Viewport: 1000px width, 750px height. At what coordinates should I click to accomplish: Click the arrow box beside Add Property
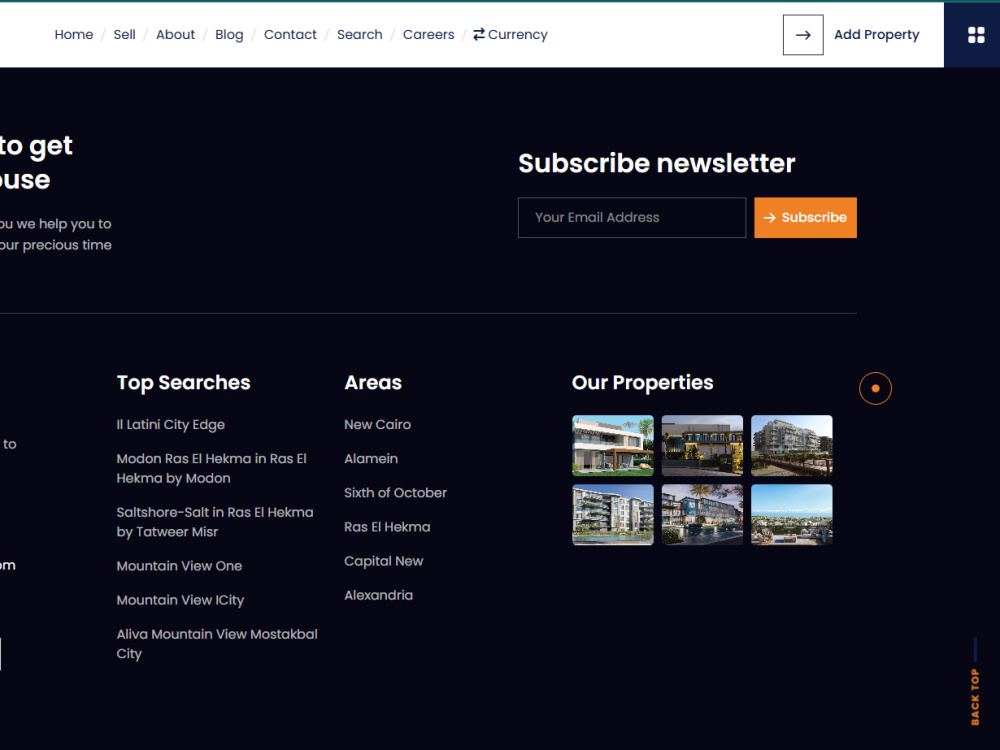coord(803,35)
